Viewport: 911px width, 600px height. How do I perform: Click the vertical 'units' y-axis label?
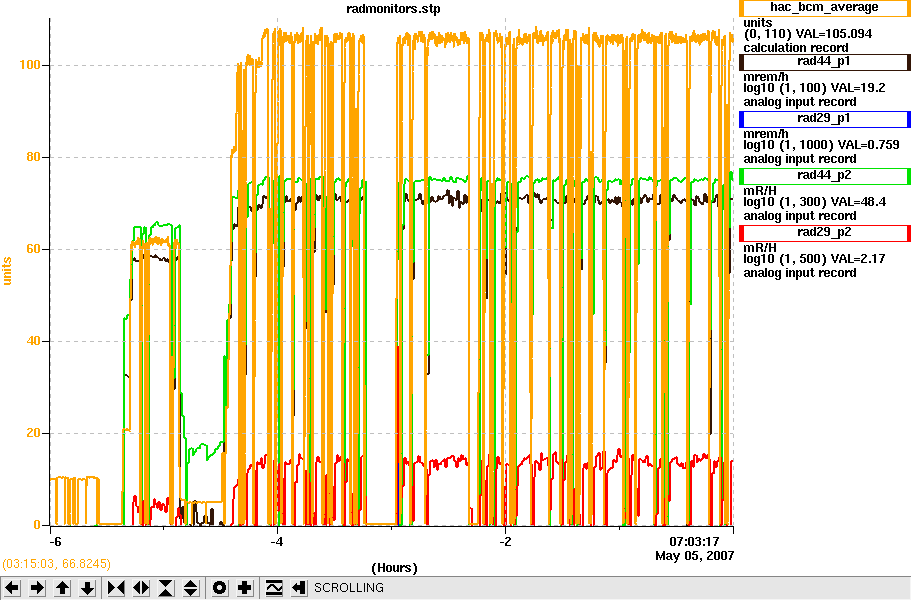[7, 271]
